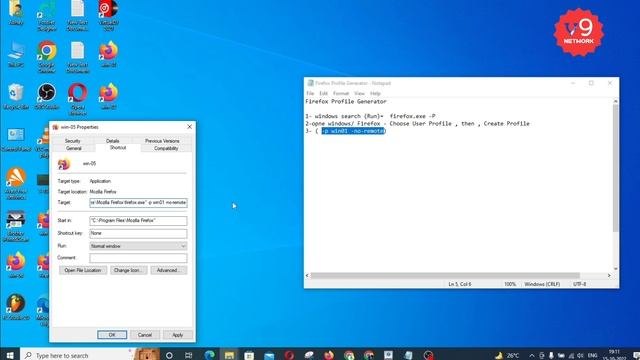This screenshot has width=640, height=360.
Task: Open the VirtualDJ desktop shortcut
Action: click(108, 16)
